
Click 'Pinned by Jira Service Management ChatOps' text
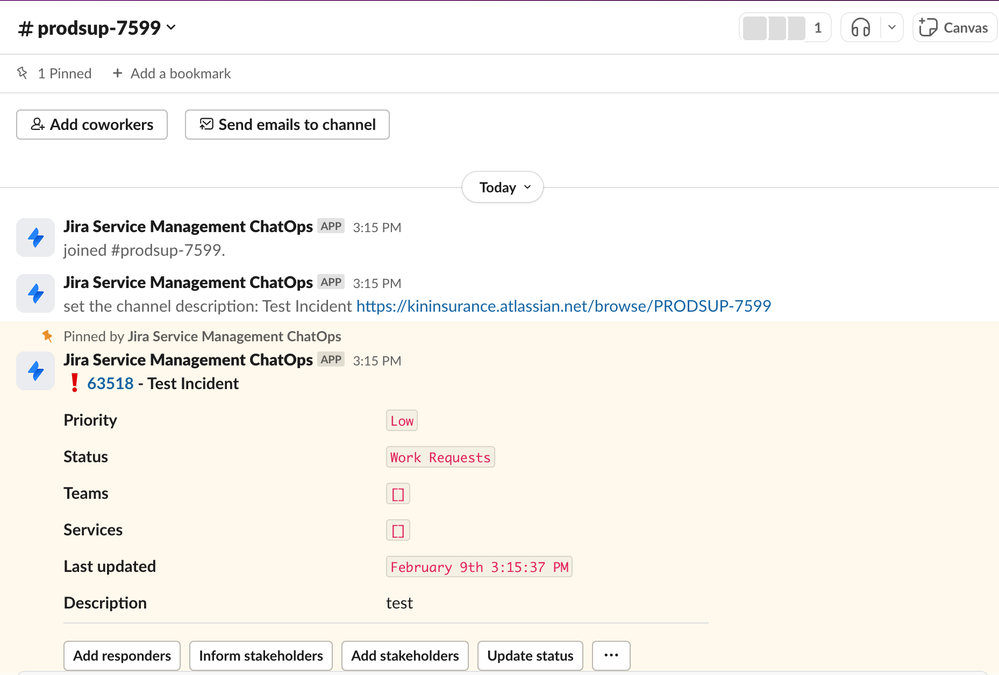click(x=202, y=336)
